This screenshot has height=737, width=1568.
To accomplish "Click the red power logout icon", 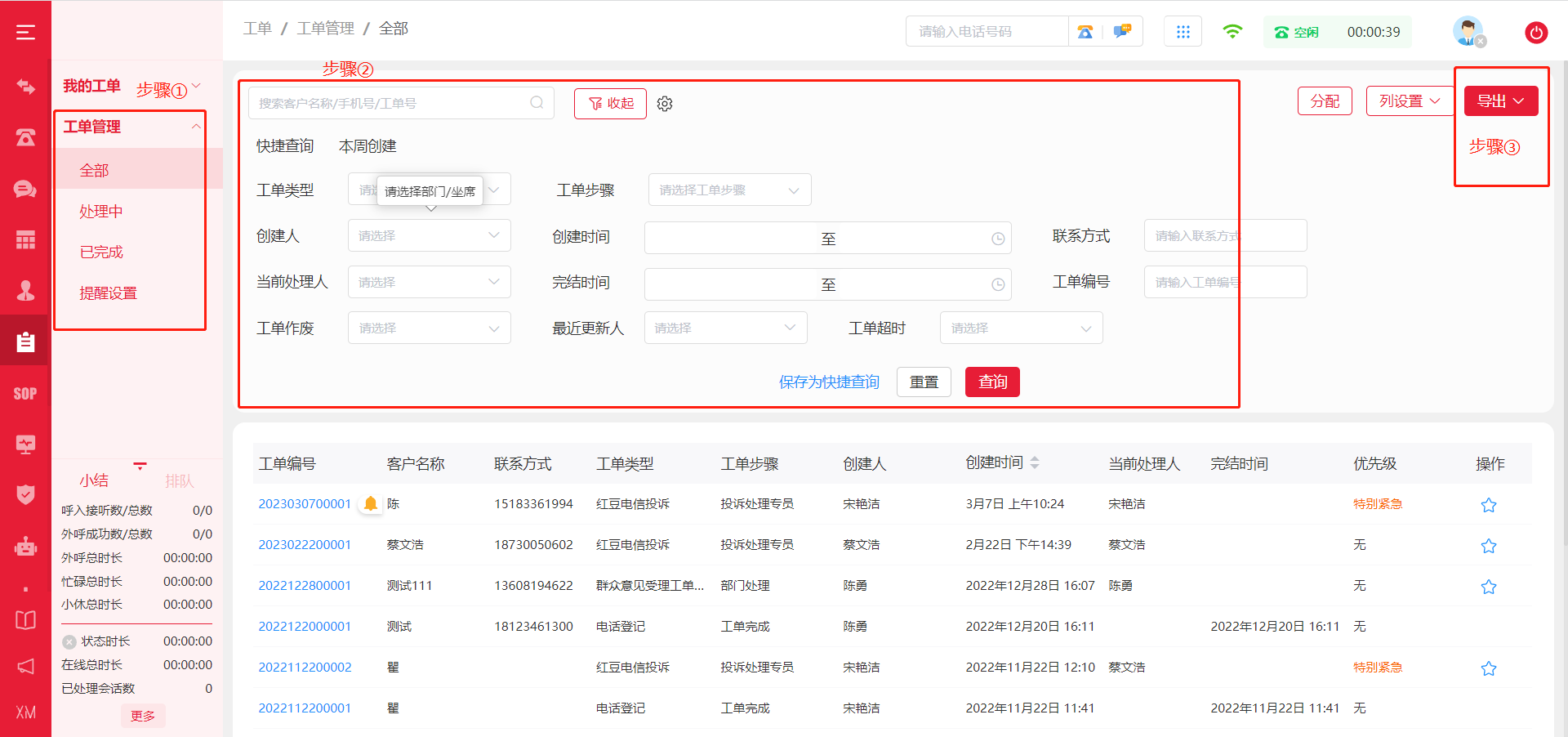I will click(x=1536, y=33).
